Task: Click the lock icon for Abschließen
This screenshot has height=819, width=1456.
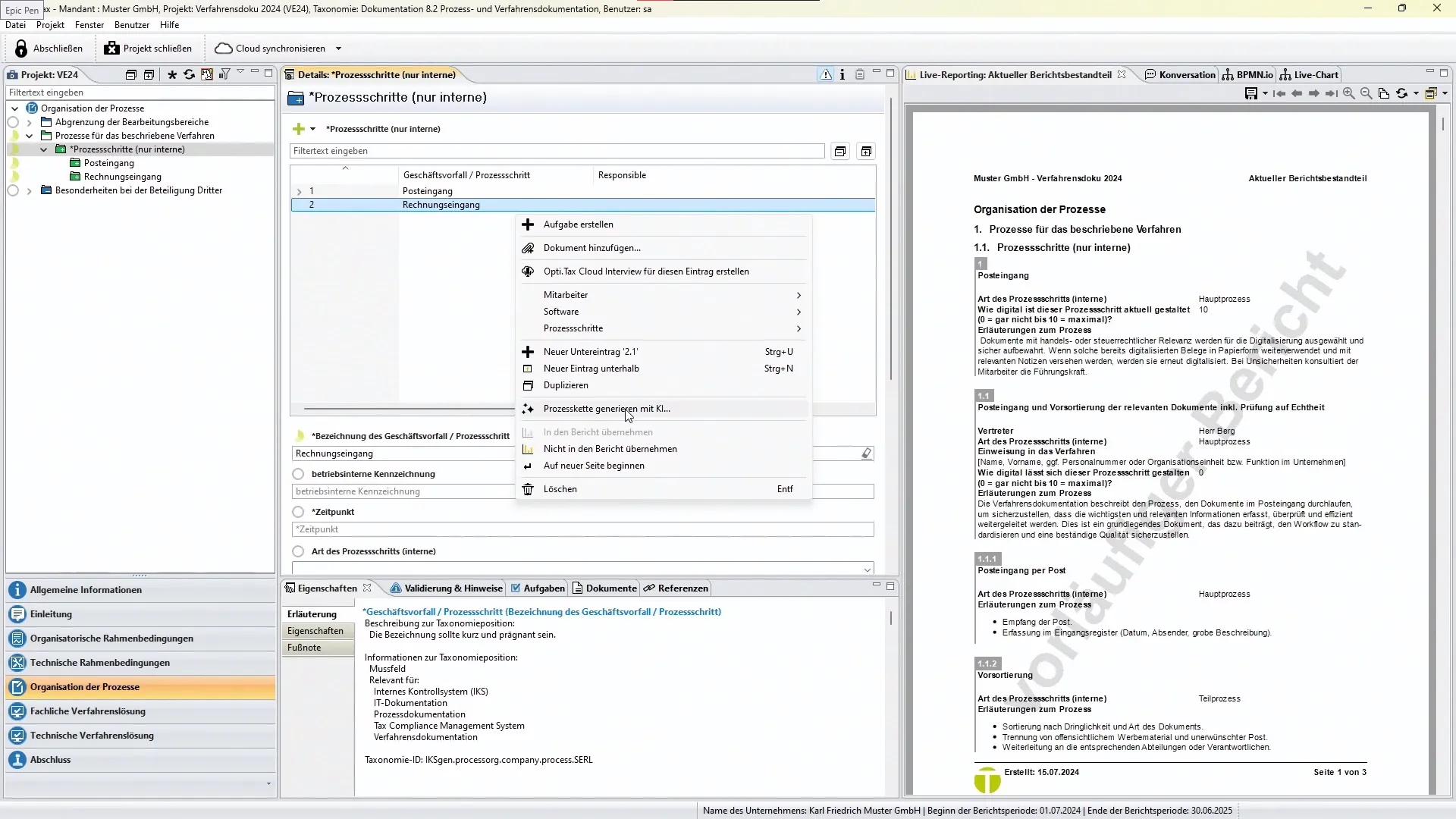Action: (x=21, y=49)
